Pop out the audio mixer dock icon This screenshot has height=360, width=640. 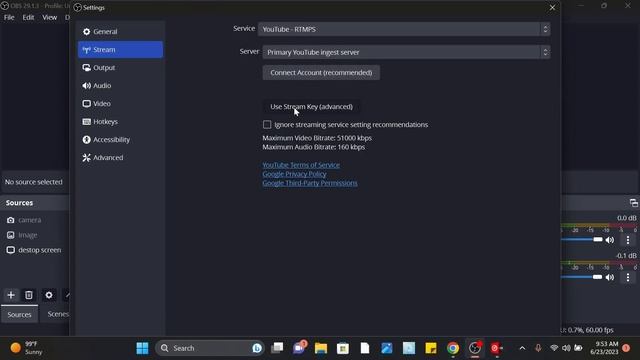pyautogui.click(x=633, y=203)
